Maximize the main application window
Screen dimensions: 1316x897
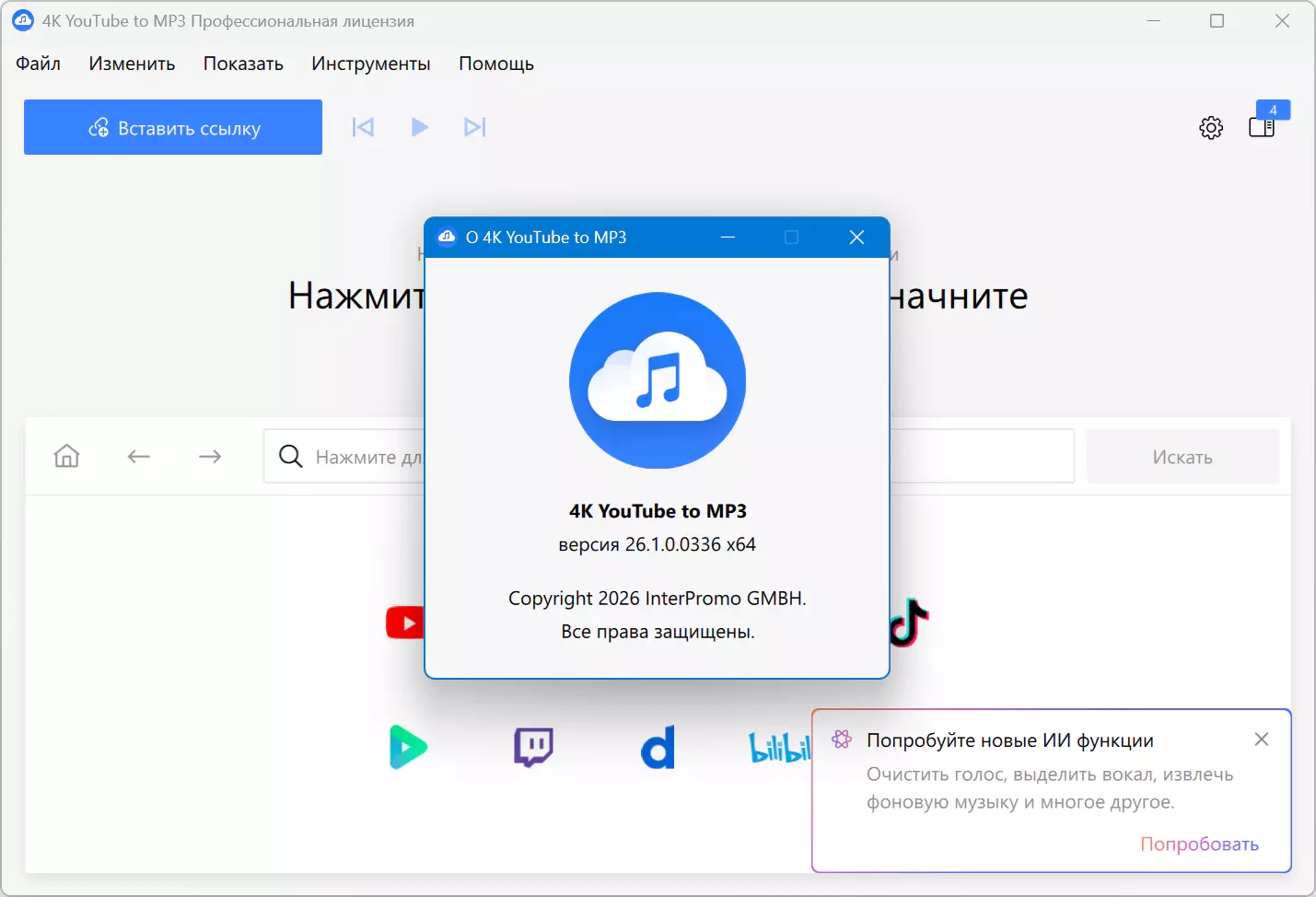(x=1217, y=20)
